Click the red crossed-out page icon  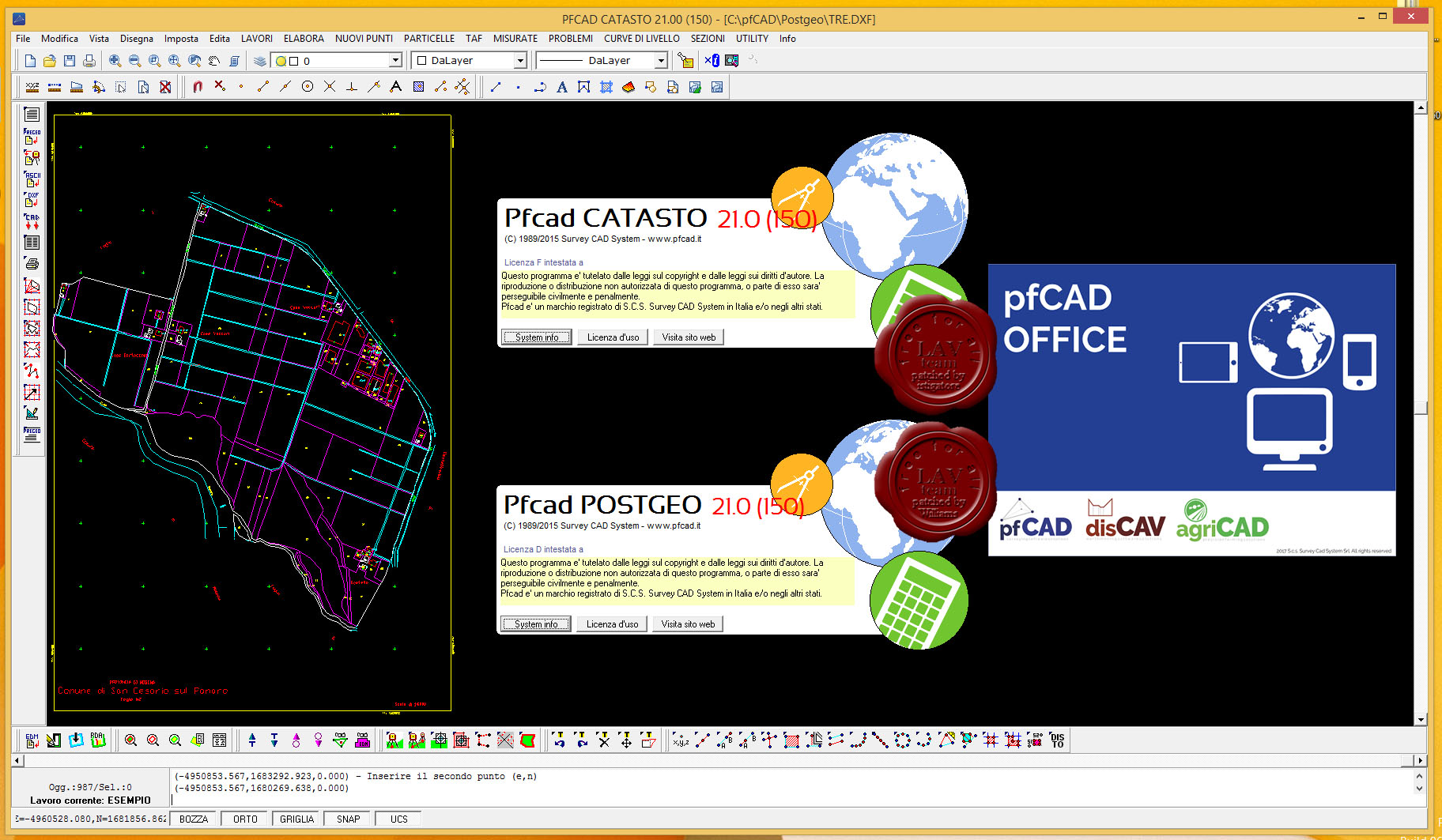pos(165,87)
